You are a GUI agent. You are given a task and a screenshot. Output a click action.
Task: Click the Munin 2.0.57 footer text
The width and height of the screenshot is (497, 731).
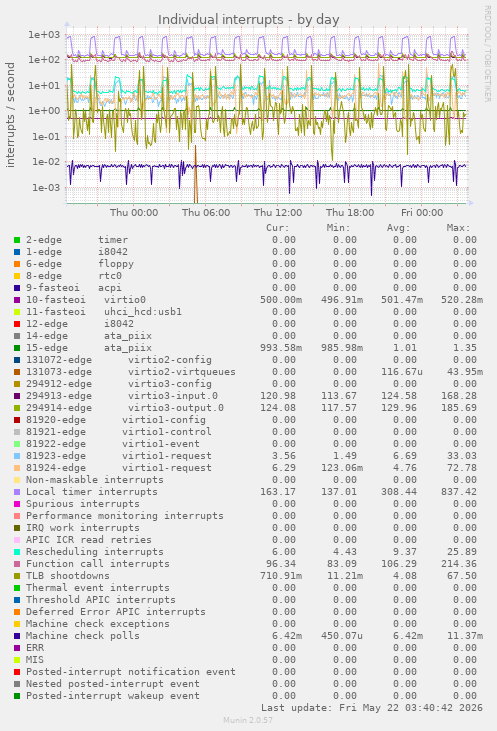coord(248,720)
